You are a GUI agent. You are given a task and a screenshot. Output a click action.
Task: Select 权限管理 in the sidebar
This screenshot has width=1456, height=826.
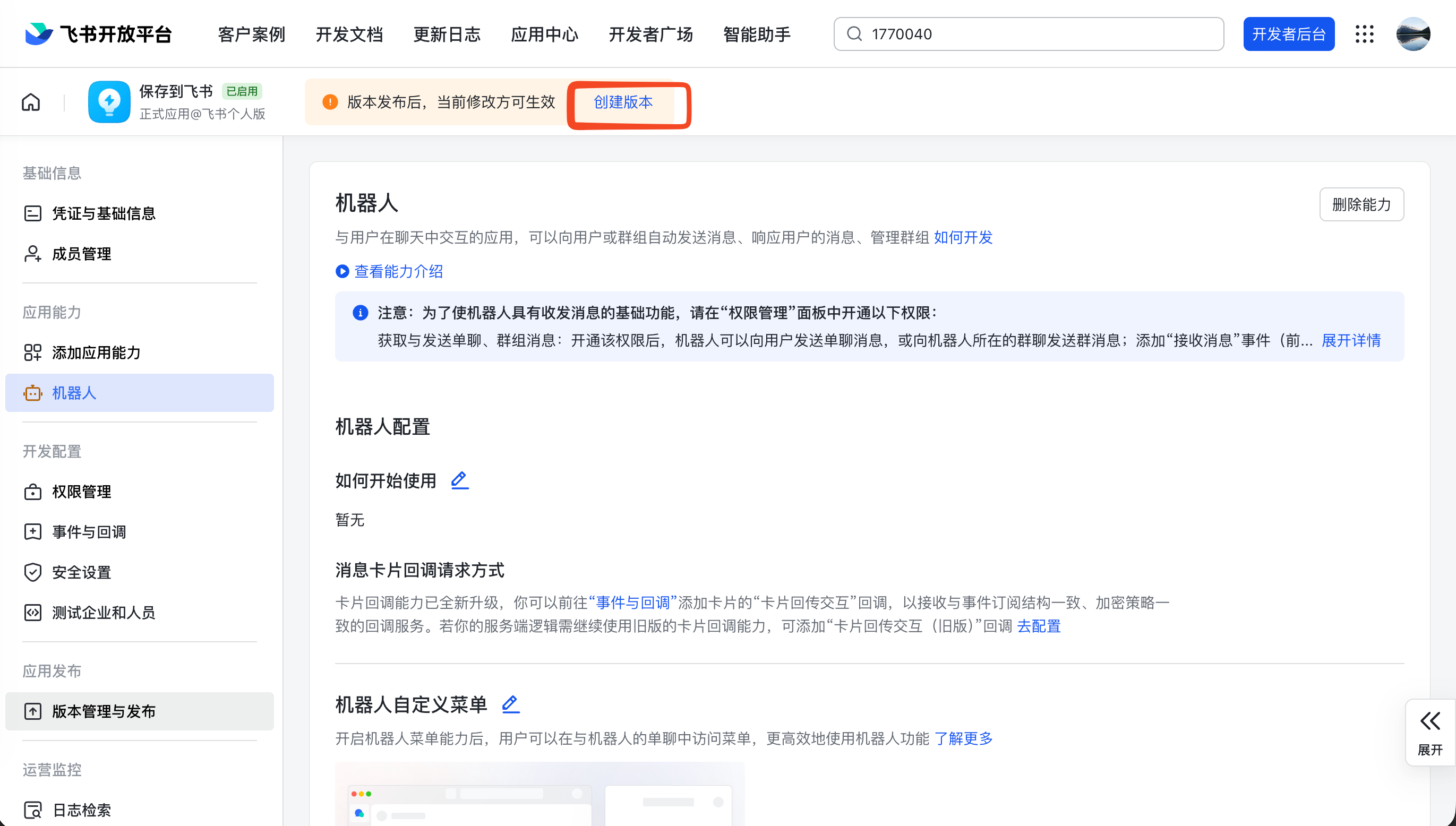81,491
